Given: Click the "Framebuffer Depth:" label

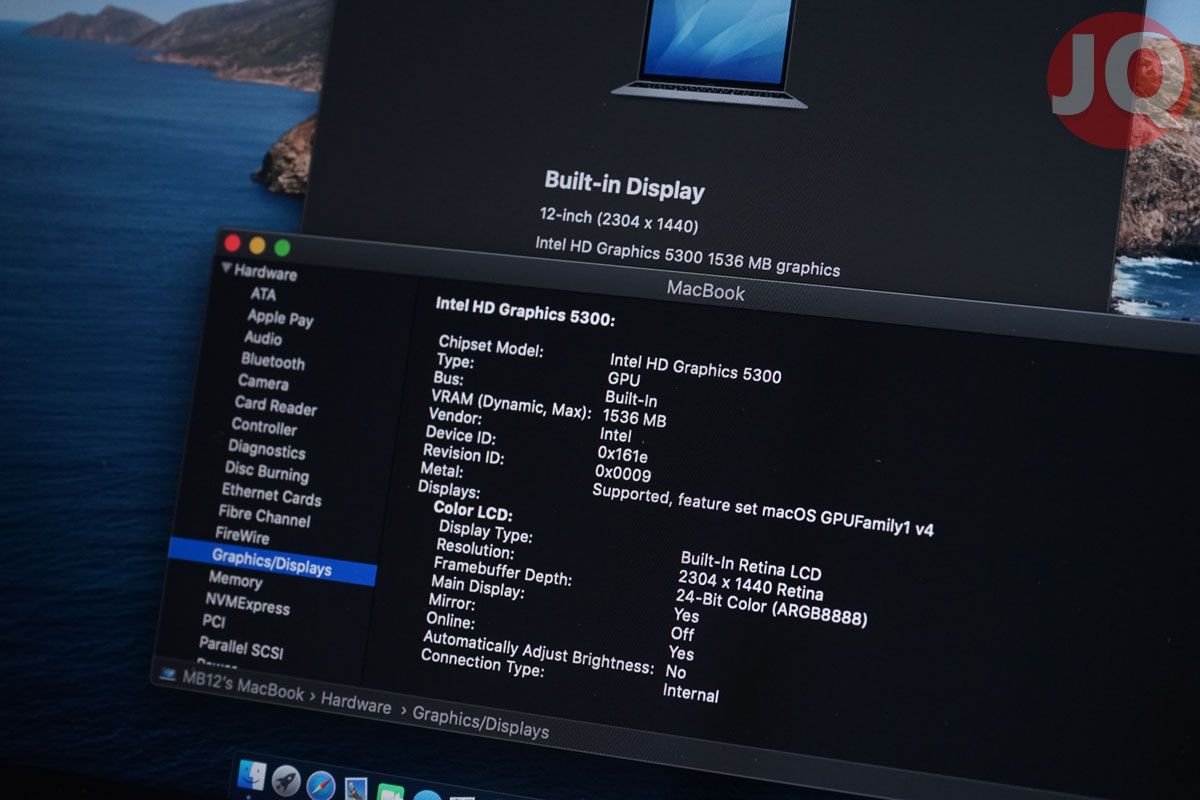Looking at the screenshot, I should tap(502, 571).
